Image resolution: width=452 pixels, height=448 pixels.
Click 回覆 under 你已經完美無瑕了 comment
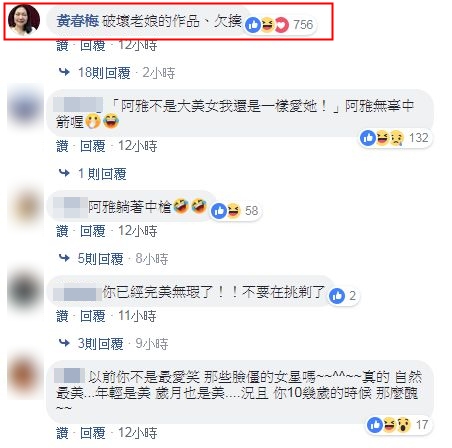tap(93, 316)
